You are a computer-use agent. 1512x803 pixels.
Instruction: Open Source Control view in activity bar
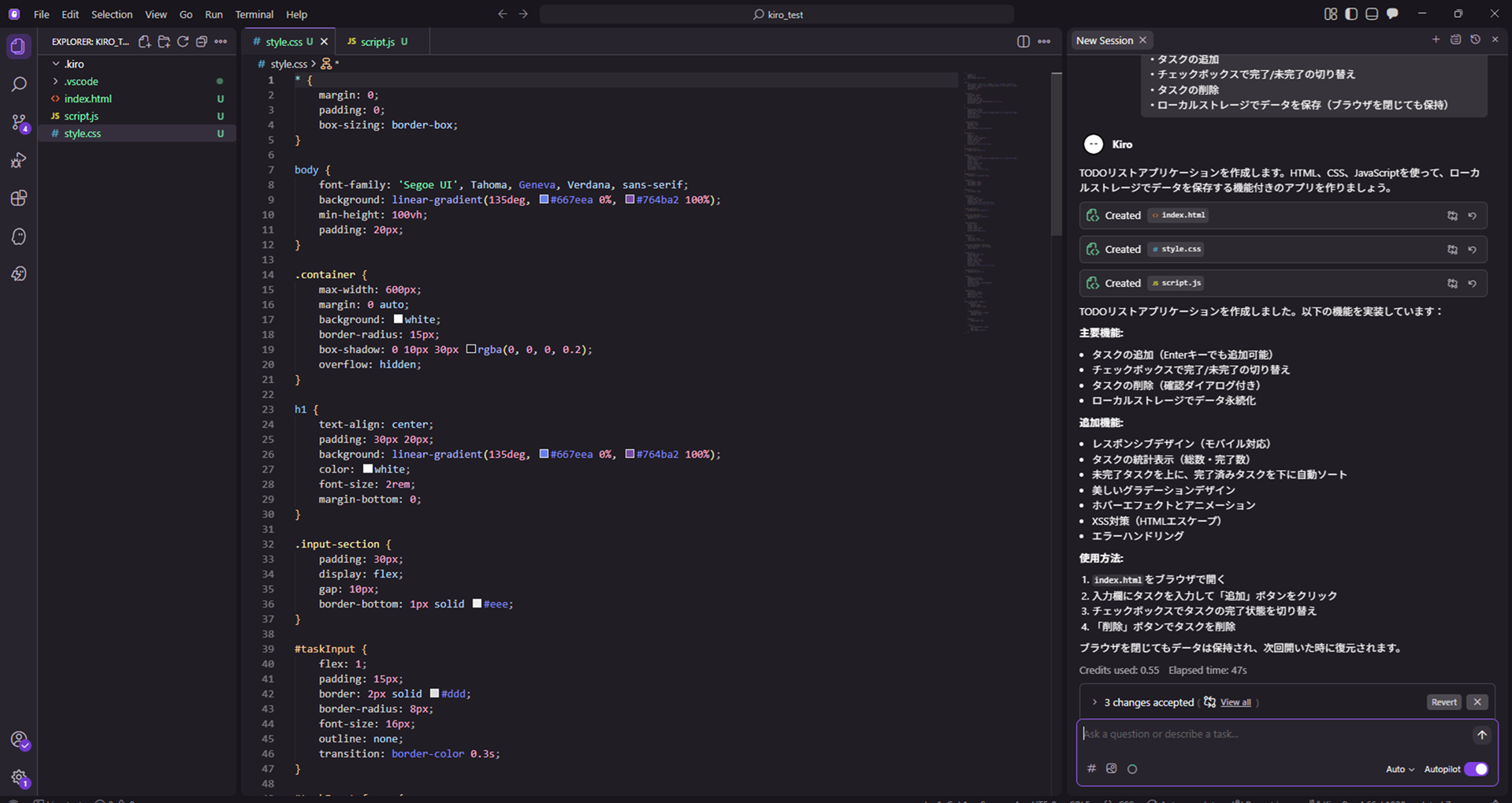tap(19, 122)
